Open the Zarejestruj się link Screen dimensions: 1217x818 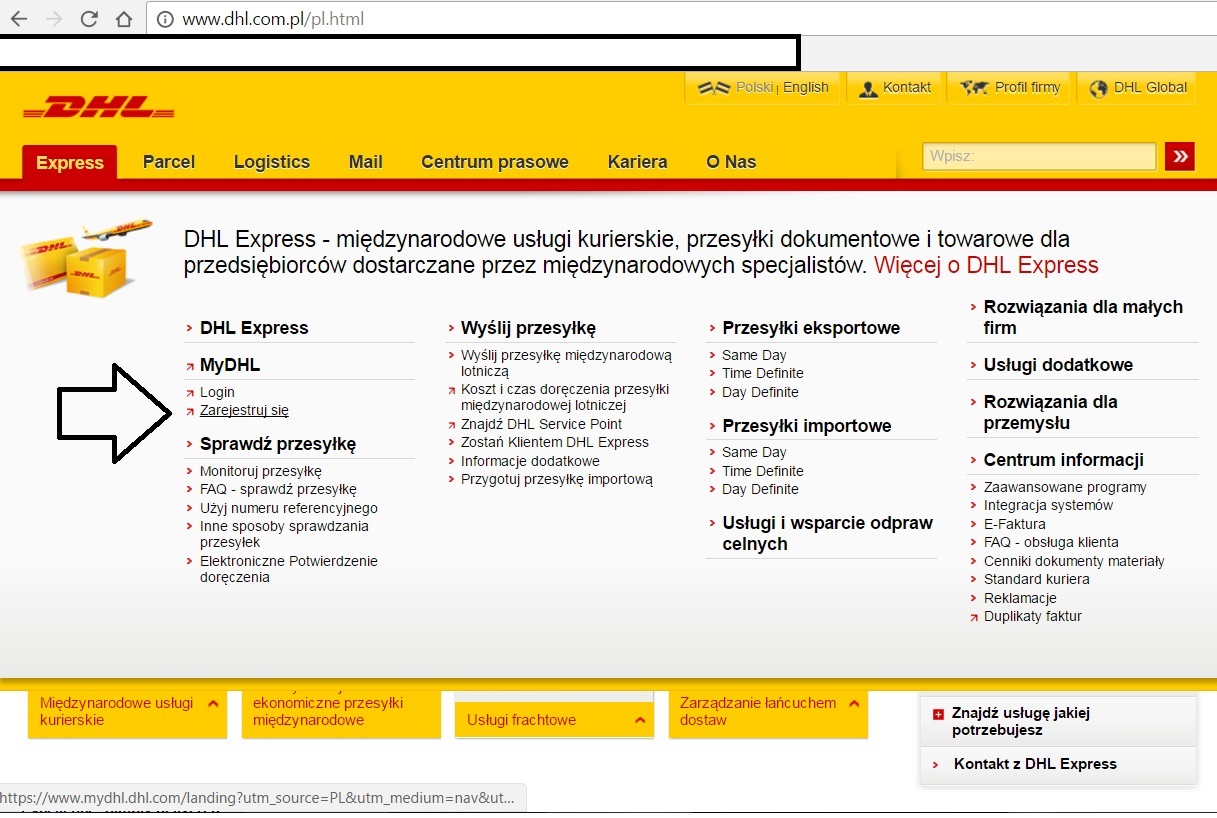pos(244,410)
